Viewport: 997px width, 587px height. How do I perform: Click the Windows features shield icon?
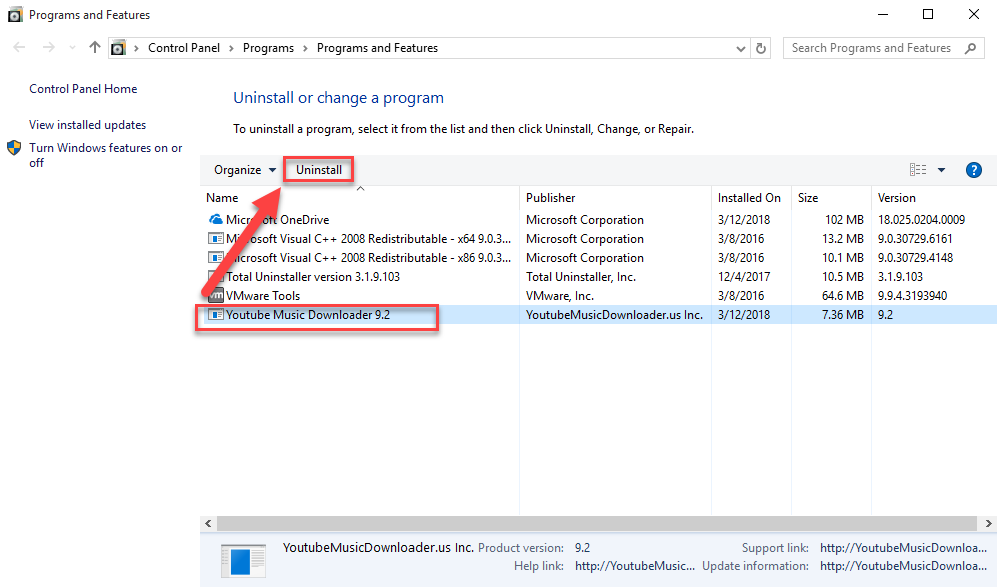click(14, 148)
